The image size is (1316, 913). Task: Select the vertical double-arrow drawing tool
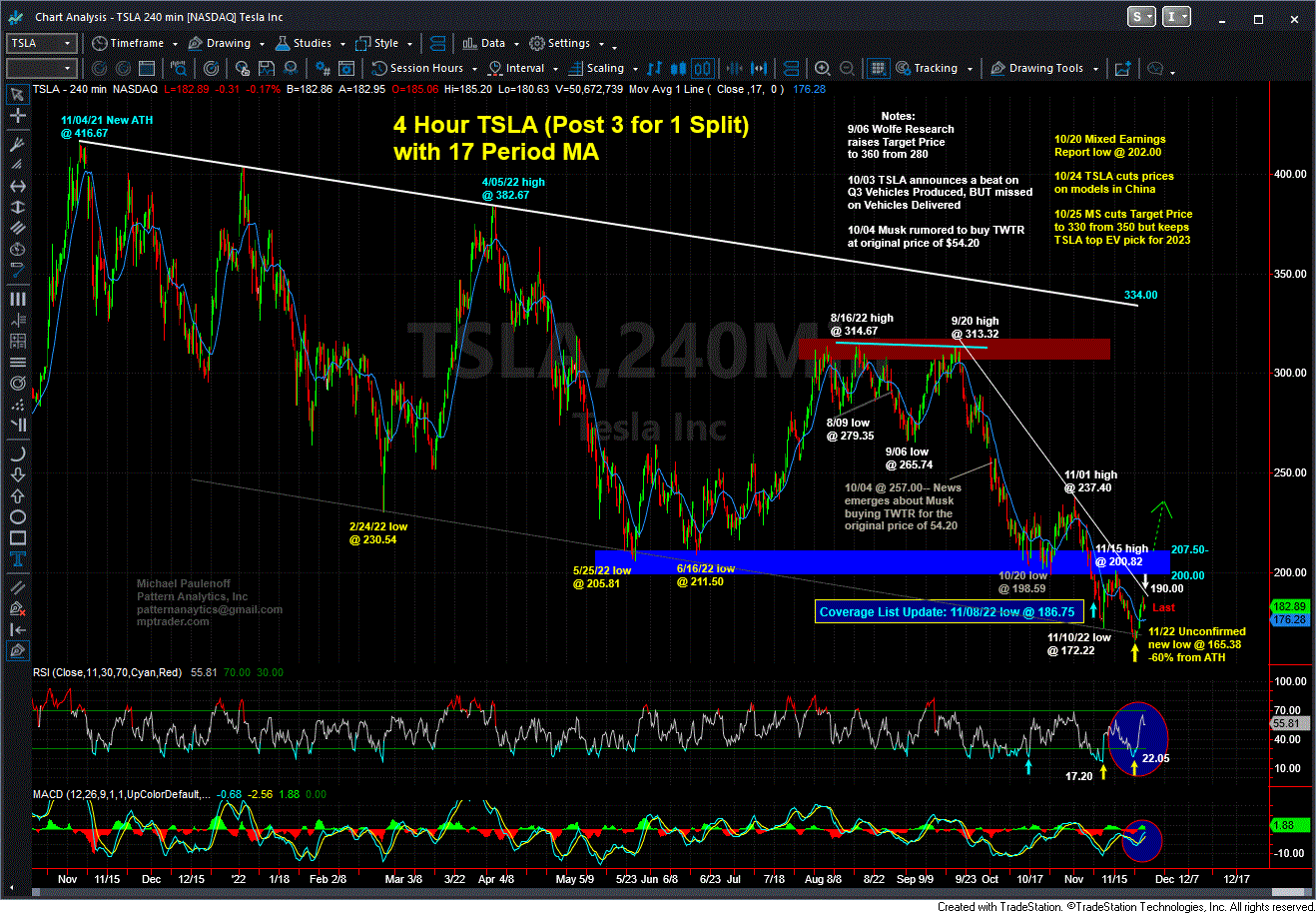[17, 206]
